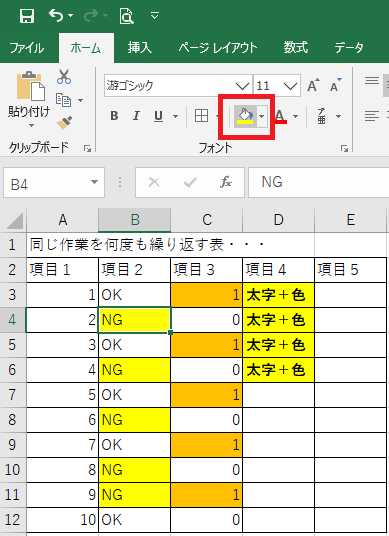Click the 項目 5 header cell
The height and width of the screenshot is (536, 389).
[351, 270]
